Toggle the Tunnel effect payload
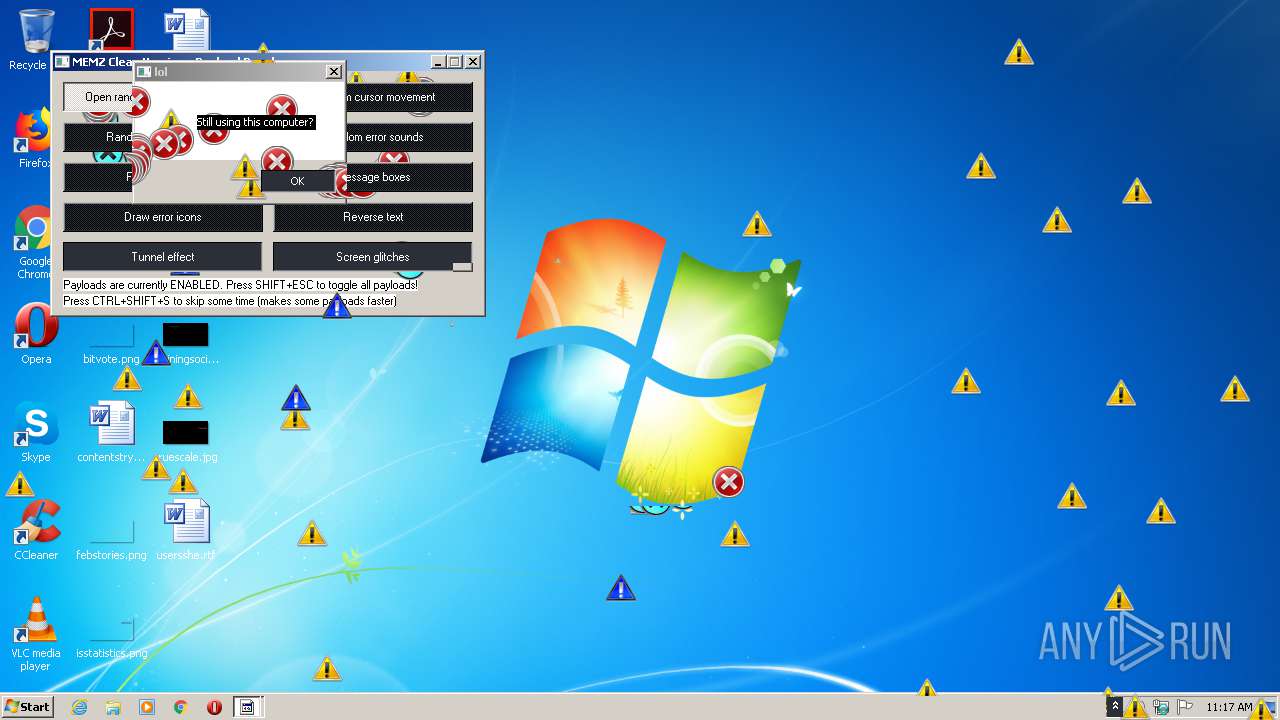Screen dimensions: 1280x720 tap(162, 257)
